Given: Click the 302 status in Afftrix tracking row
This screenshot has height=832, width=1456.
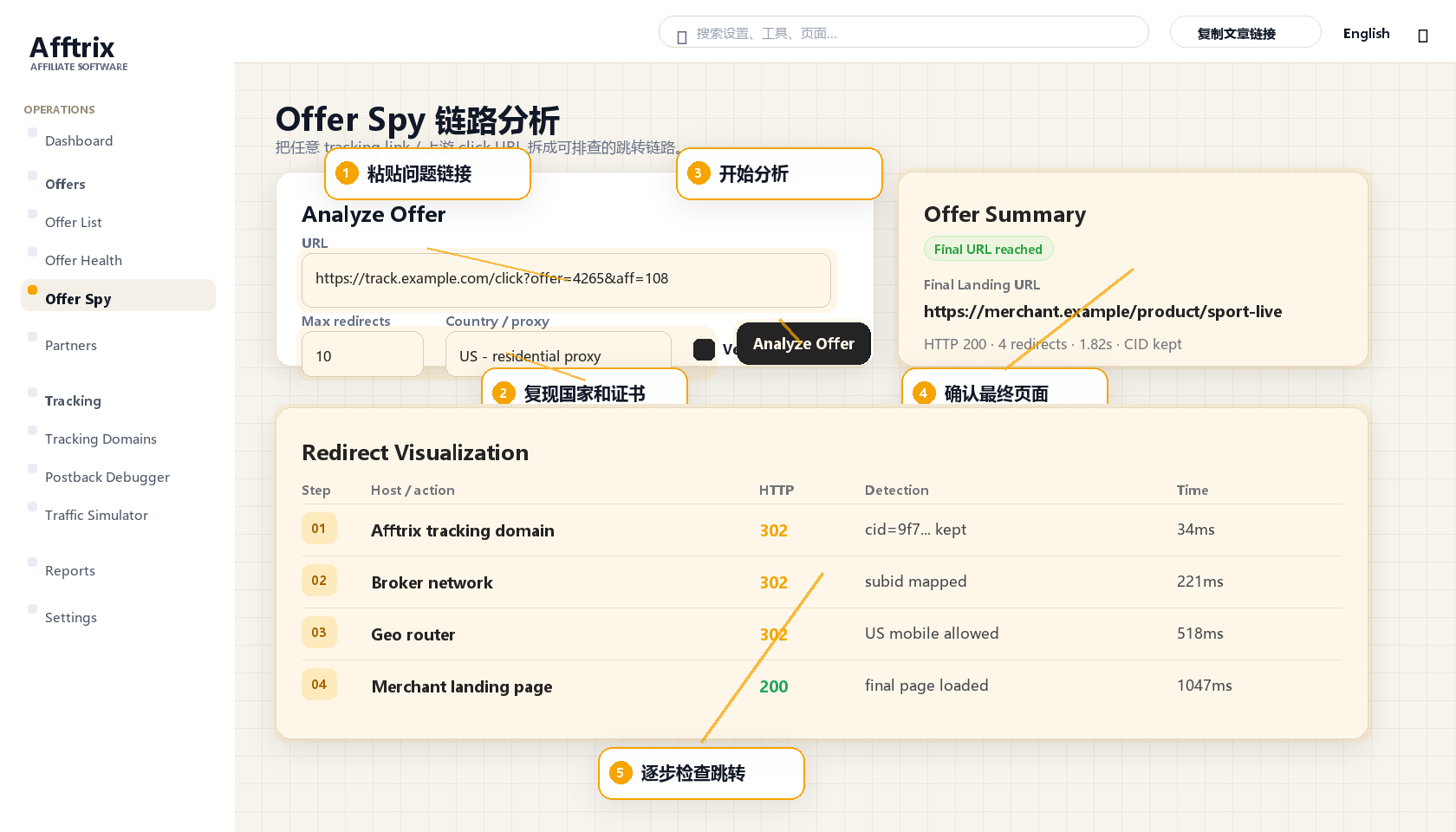Looking at the screenshot, I should point(773,530).
